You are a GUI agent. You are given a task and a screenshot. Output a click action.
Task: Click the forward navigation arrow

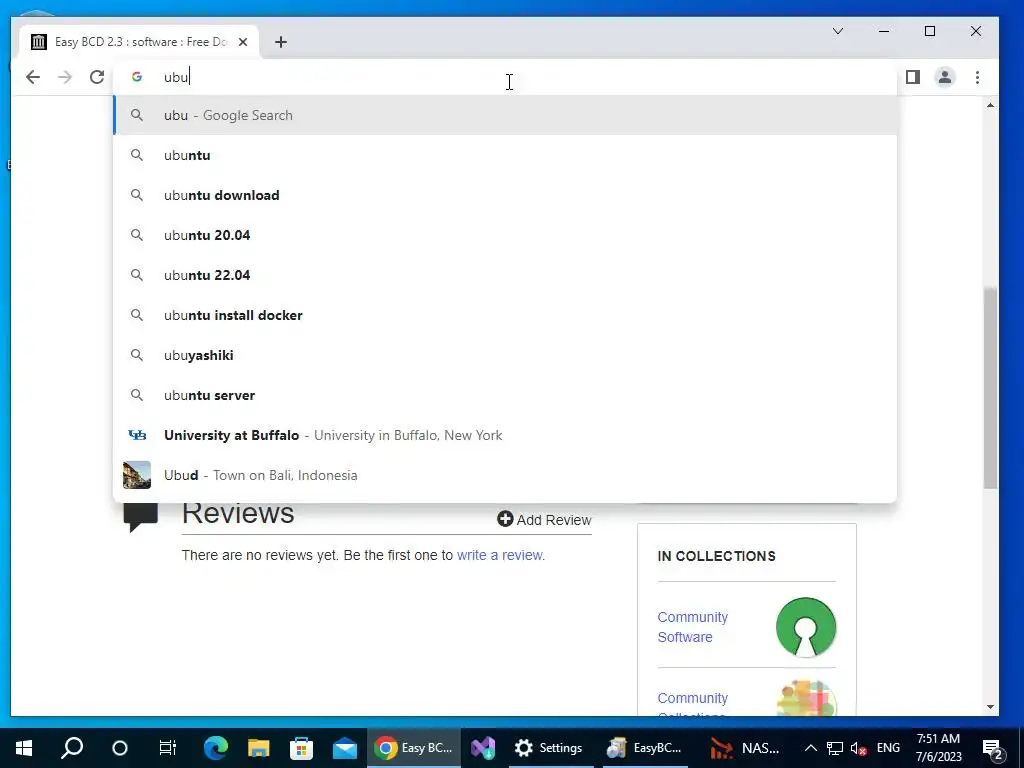65,77
